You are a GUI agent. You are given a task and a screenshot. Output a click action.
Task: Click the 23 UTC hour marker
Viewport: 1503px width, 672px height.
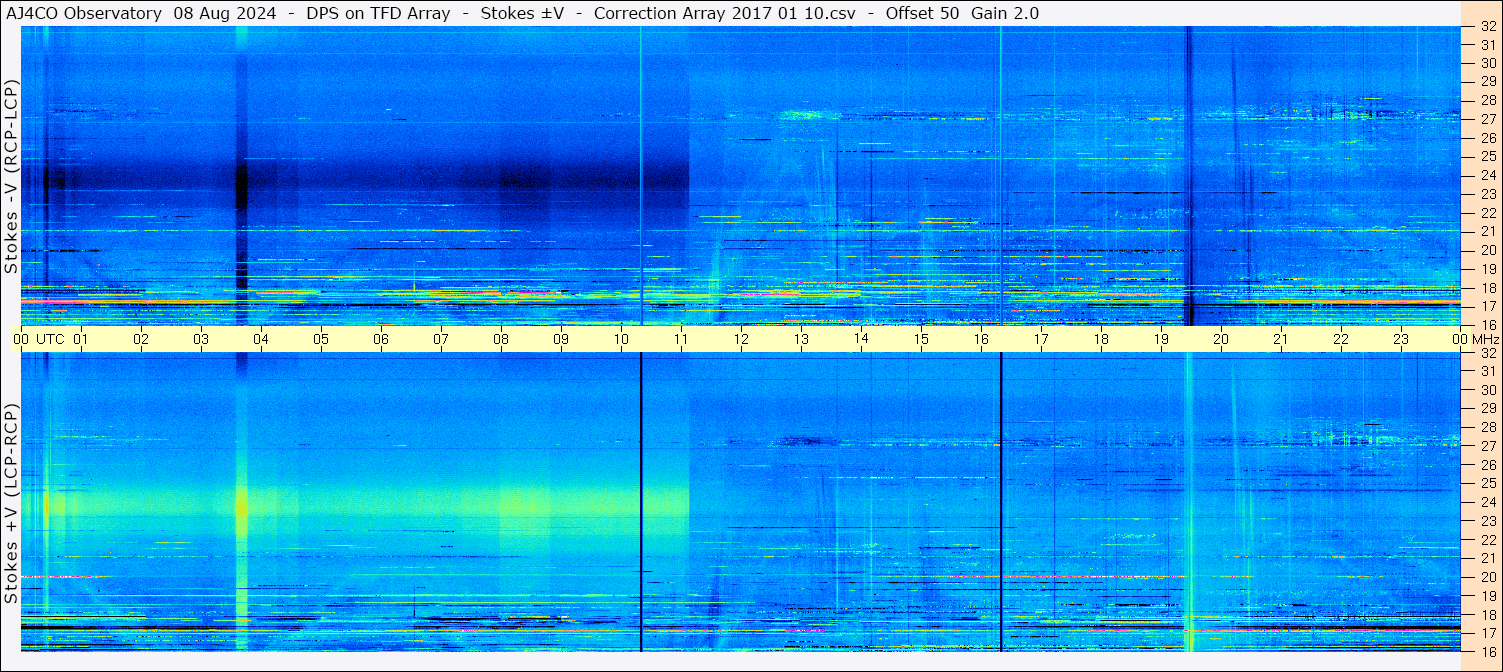tap(1401, 339)
